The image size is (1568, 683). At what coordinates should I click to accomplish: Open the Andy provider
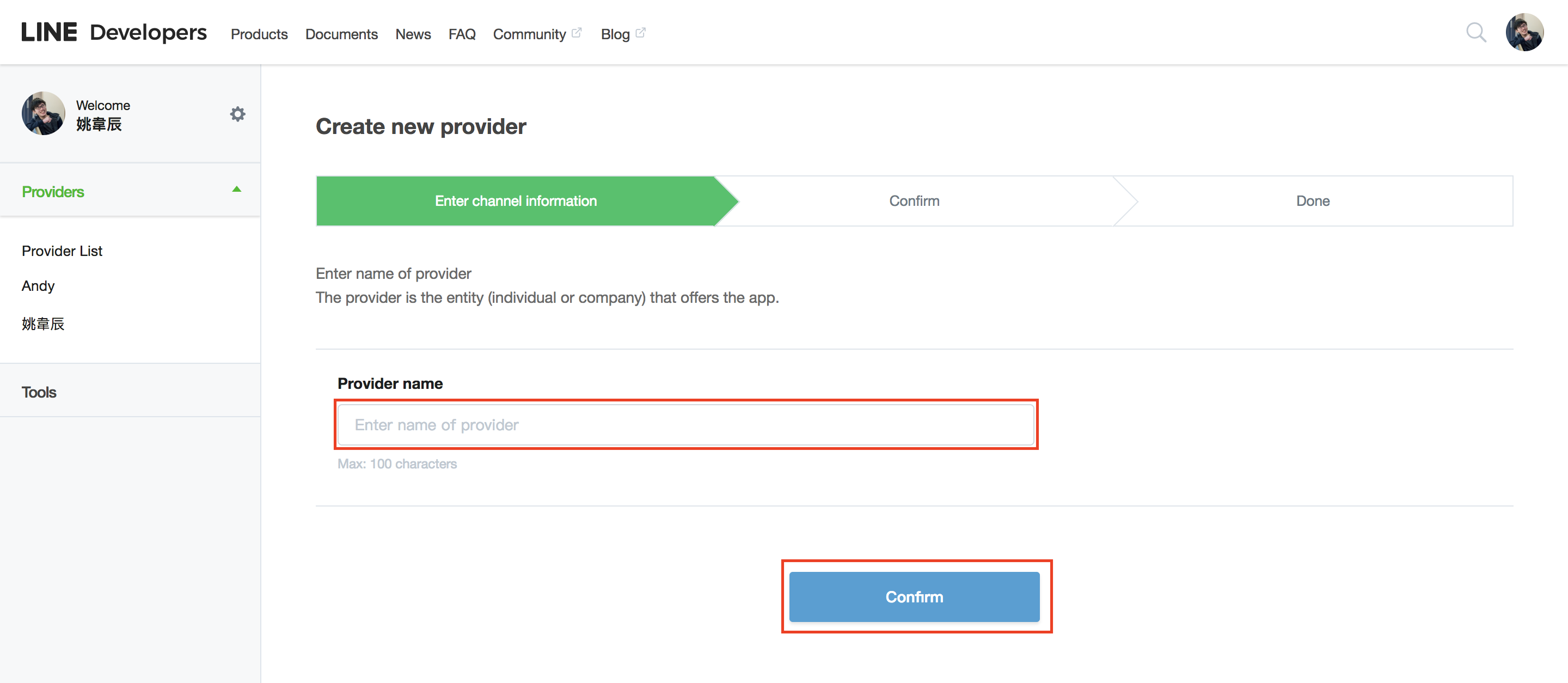click(x=38, y=285)
